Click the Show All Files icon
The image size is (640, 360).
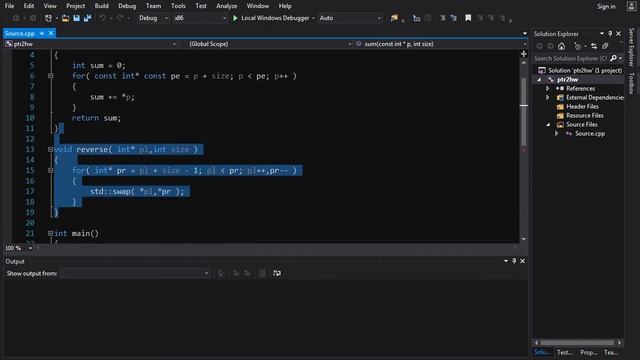605,46
